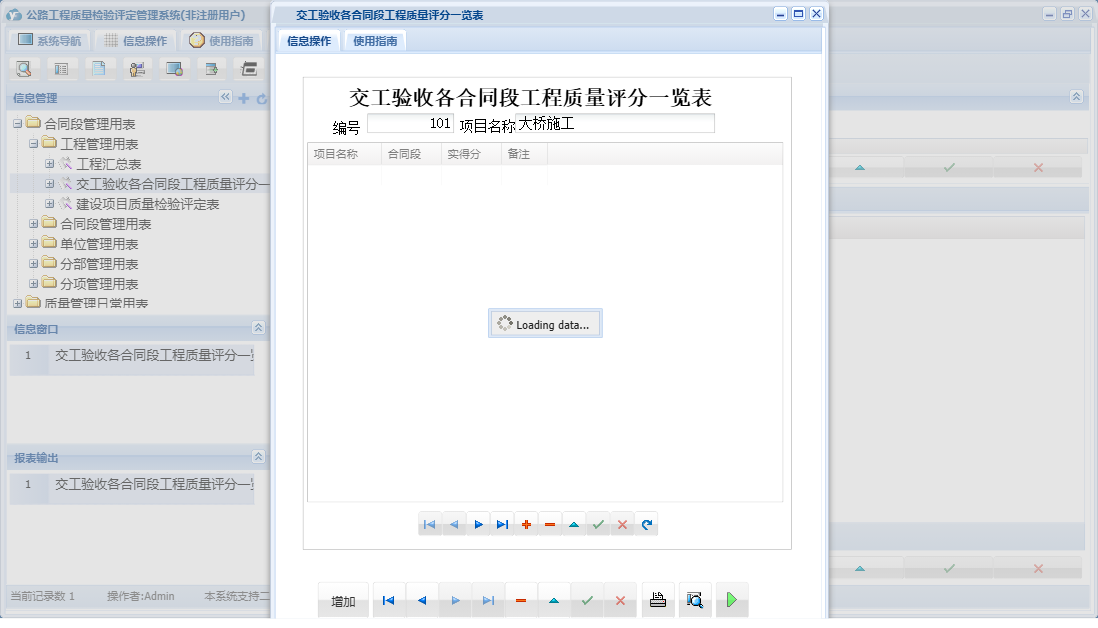Open print preview from the bottom toolbar

pyautogui.click(x=694, y=599)
